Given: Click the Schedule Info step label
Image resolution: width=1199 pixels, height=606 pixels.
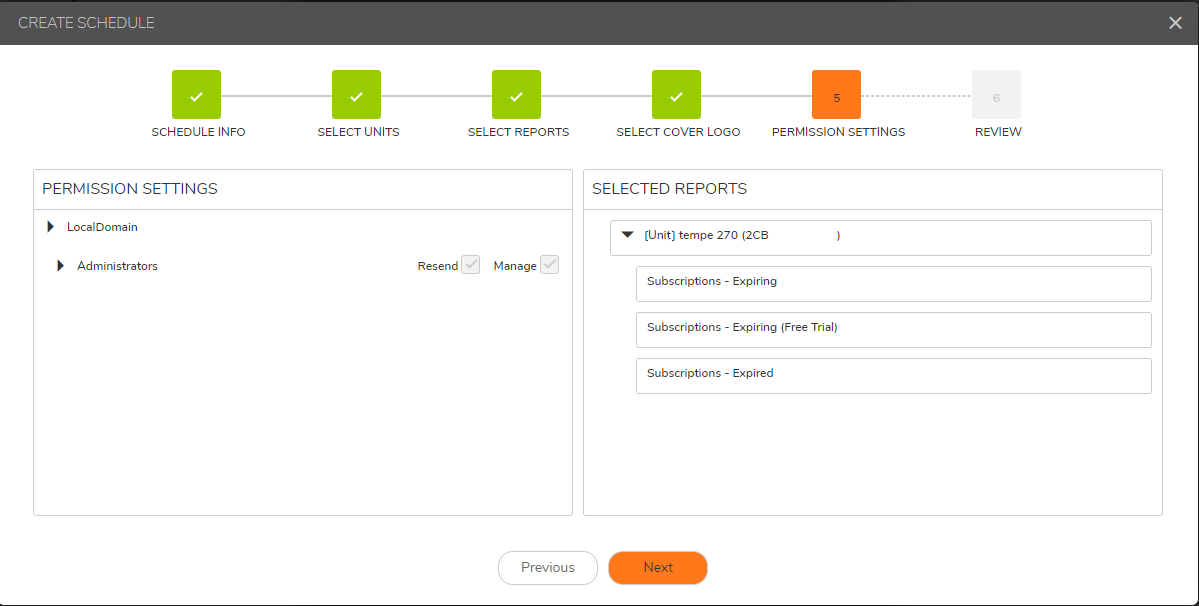Looking at the screenshot, I should coord(198,132).
